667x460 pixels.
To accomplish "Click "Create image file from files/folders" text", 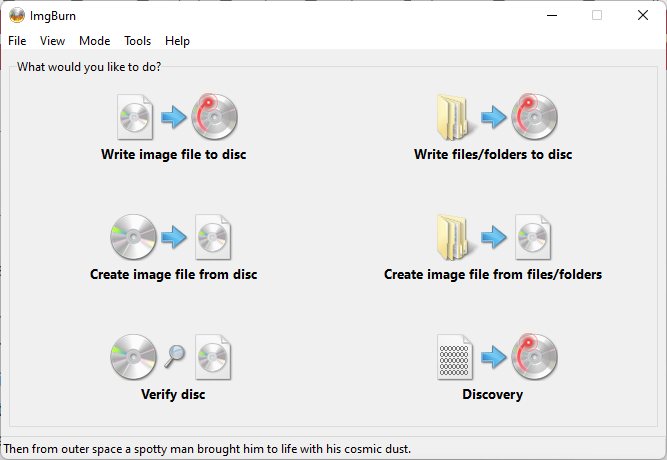I will coord(493,274).
